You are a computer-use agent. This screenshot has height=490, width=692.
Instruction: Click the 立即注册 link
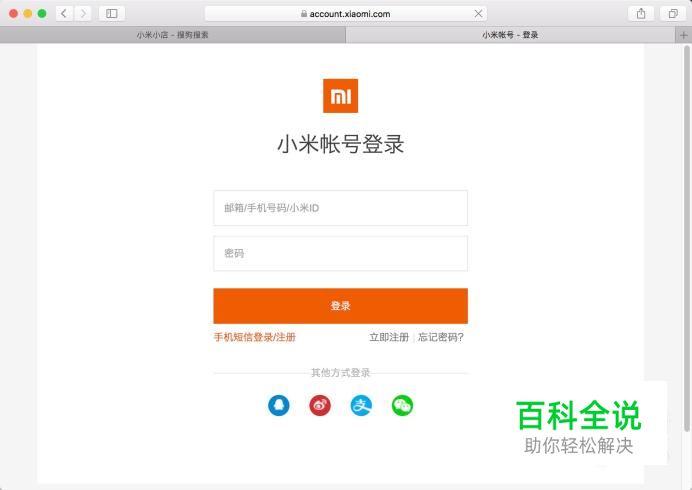(x=389, y=337)
